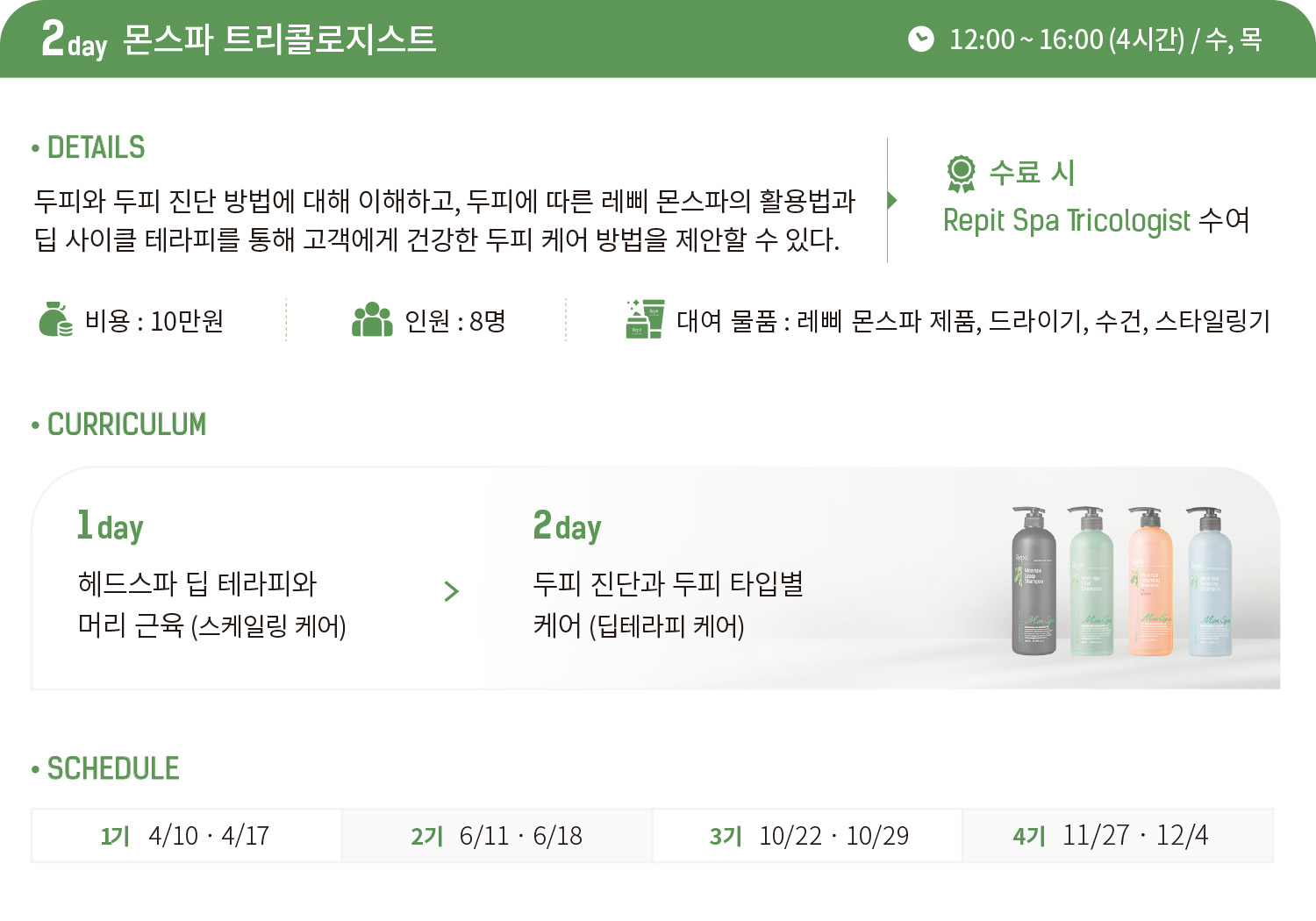Click the people group icon for 인원
The width and height of the screenshot is (1316, 921).
click(372, 320)
